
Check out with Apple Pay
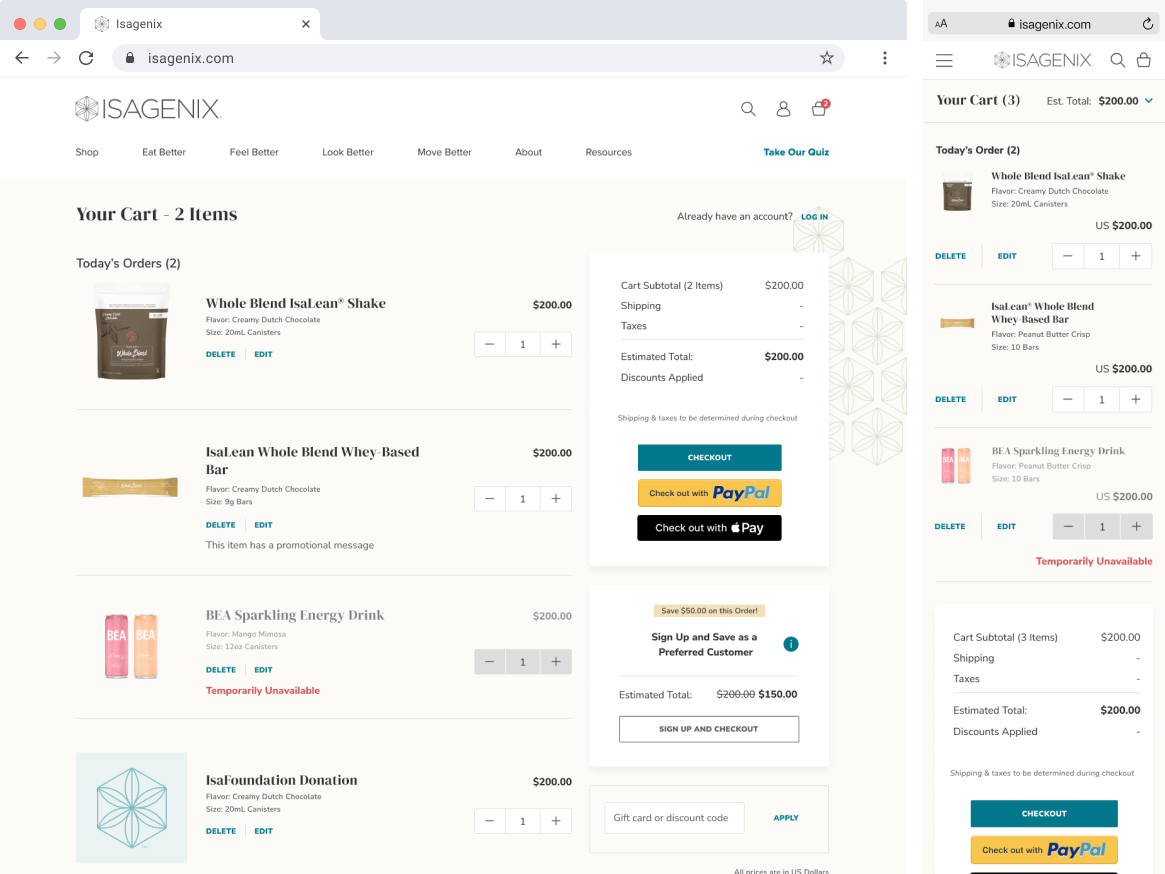click(710, 528)
